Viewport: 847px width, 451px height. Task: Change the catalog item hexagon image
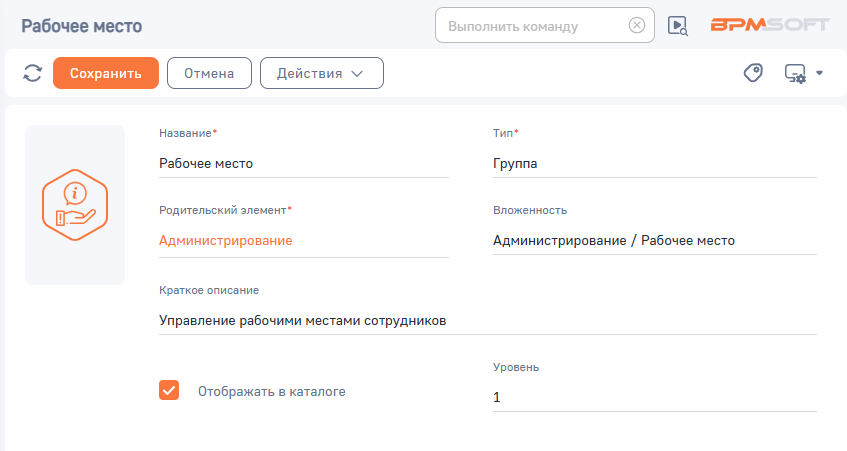point(75,205)
